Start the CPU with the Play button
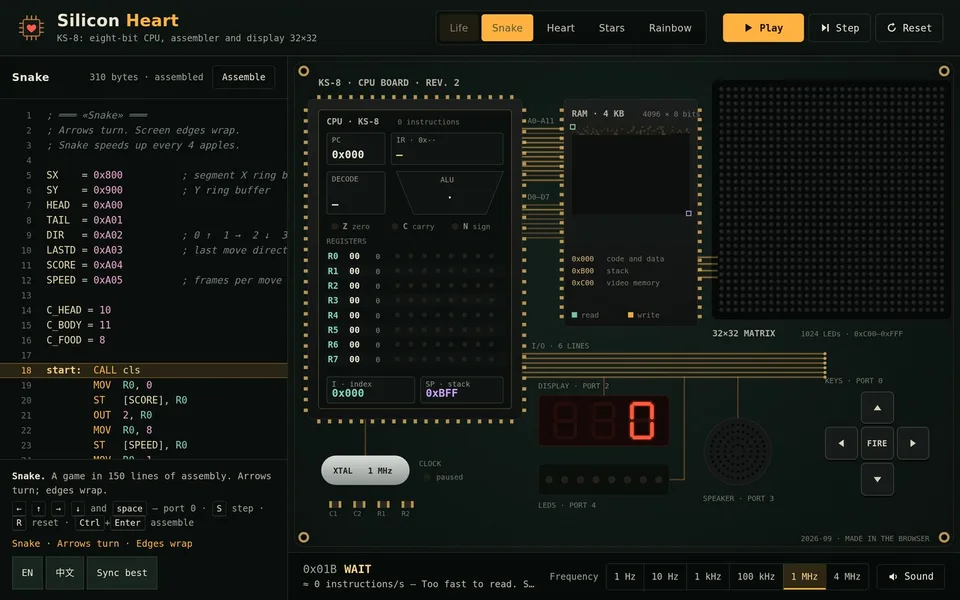960x600 pixels. point(763,28)
